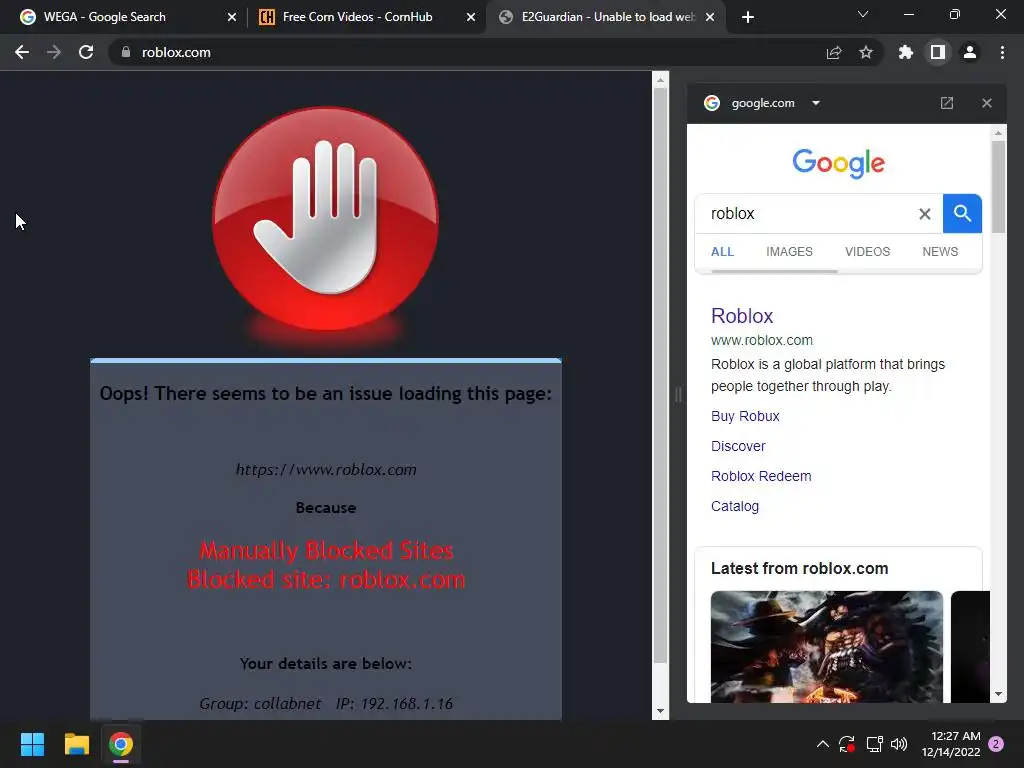This screenshot has width=1024, height=768.
Task: Click the padlock site info icon
Action: (x=126, y=52)
